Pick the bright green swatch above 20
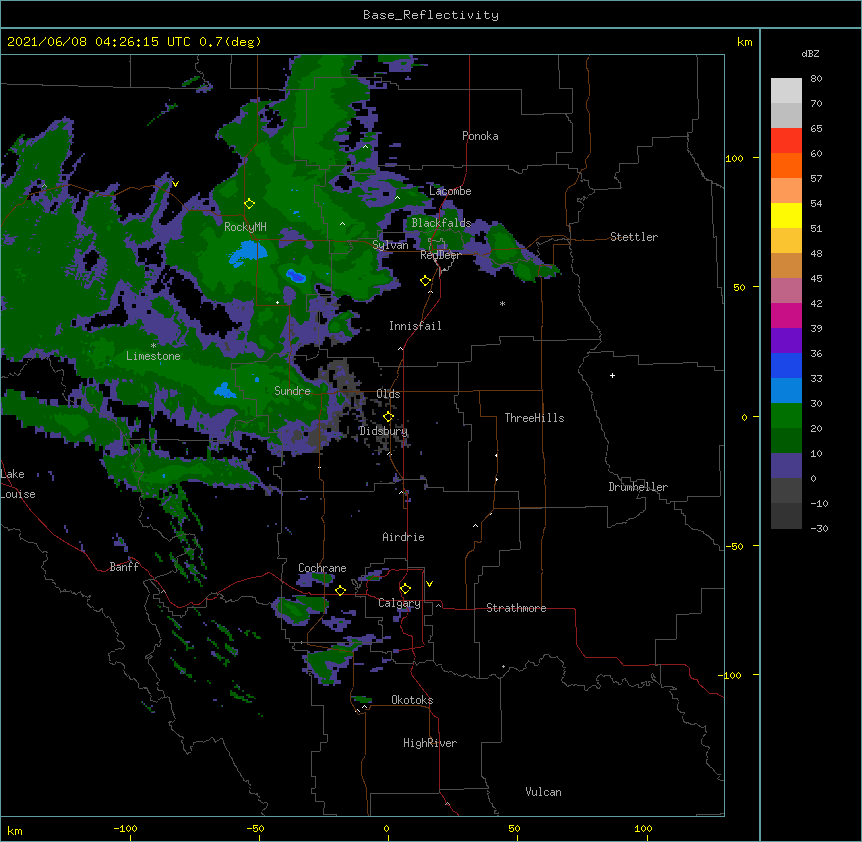 [x=786, y=416]
